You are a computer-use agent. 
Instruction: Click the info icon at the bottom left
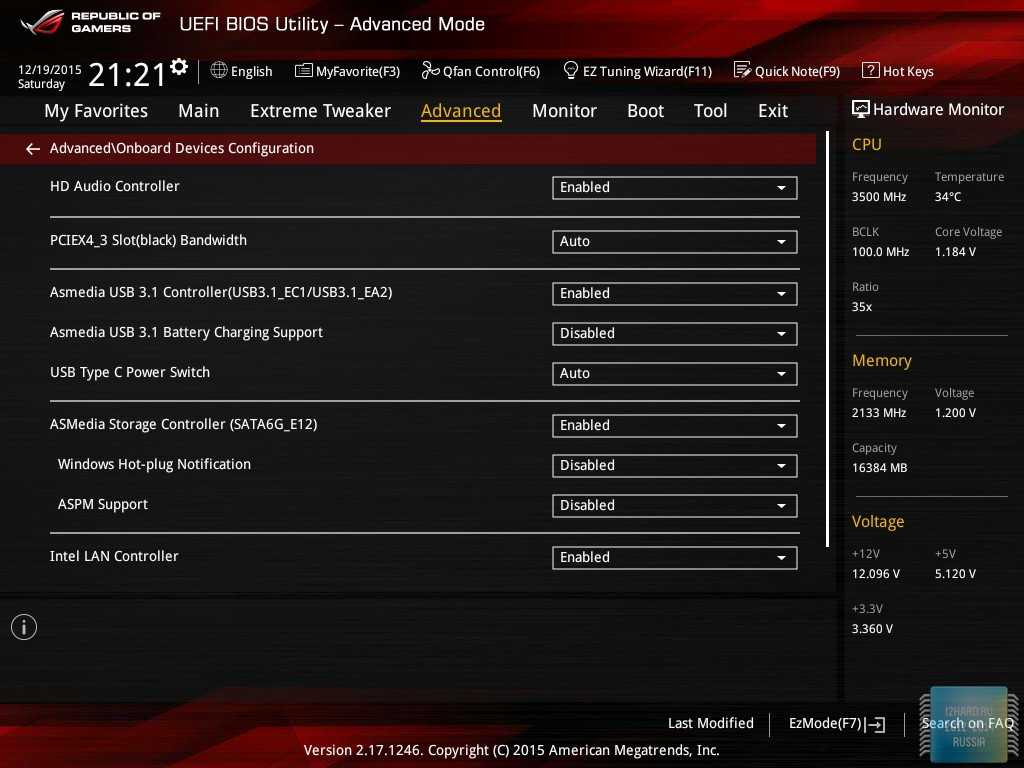pyautogui.click(x=24, y=627)
